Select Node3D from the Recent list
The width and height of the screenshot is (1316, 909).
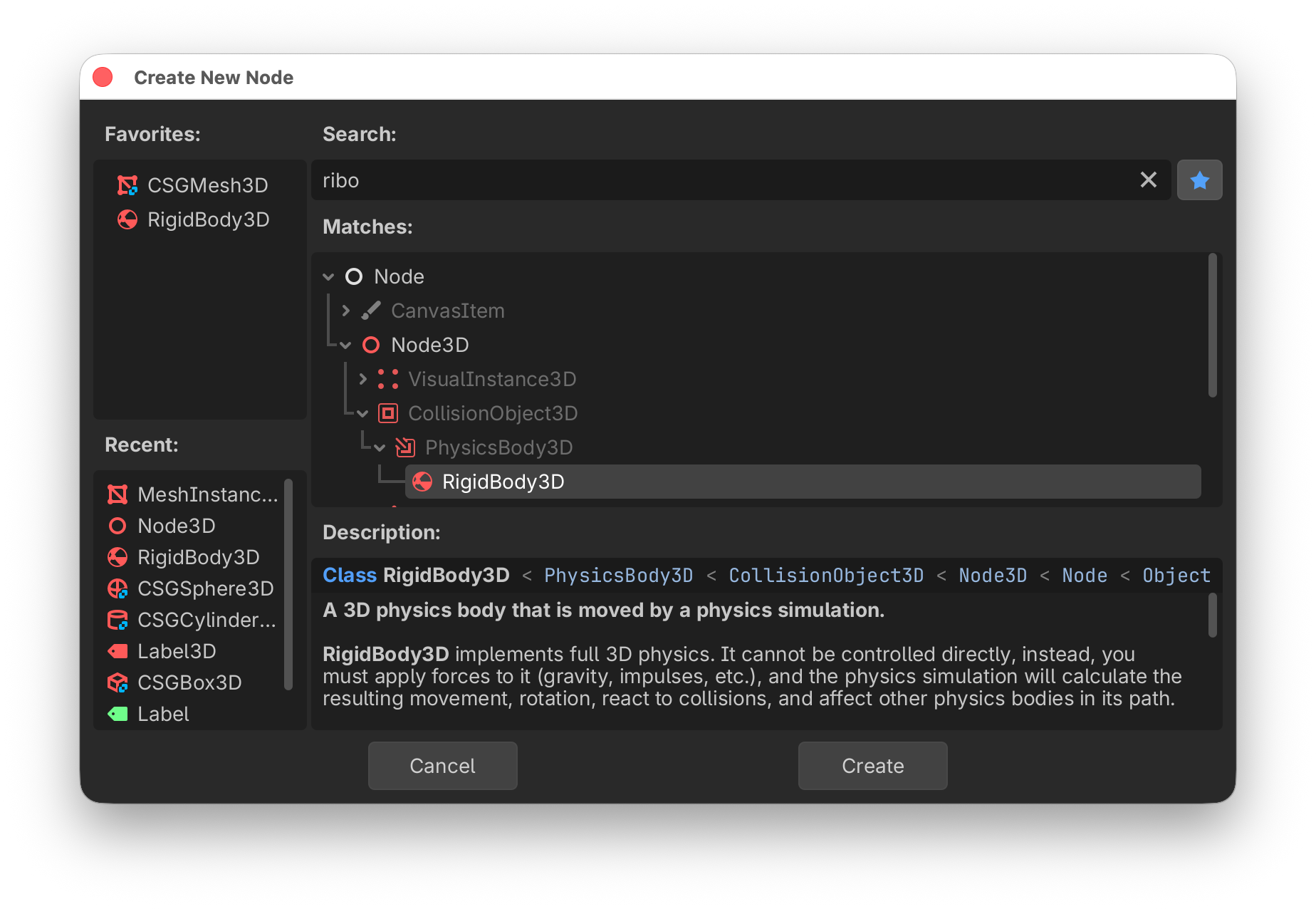[x=176, y=526]
